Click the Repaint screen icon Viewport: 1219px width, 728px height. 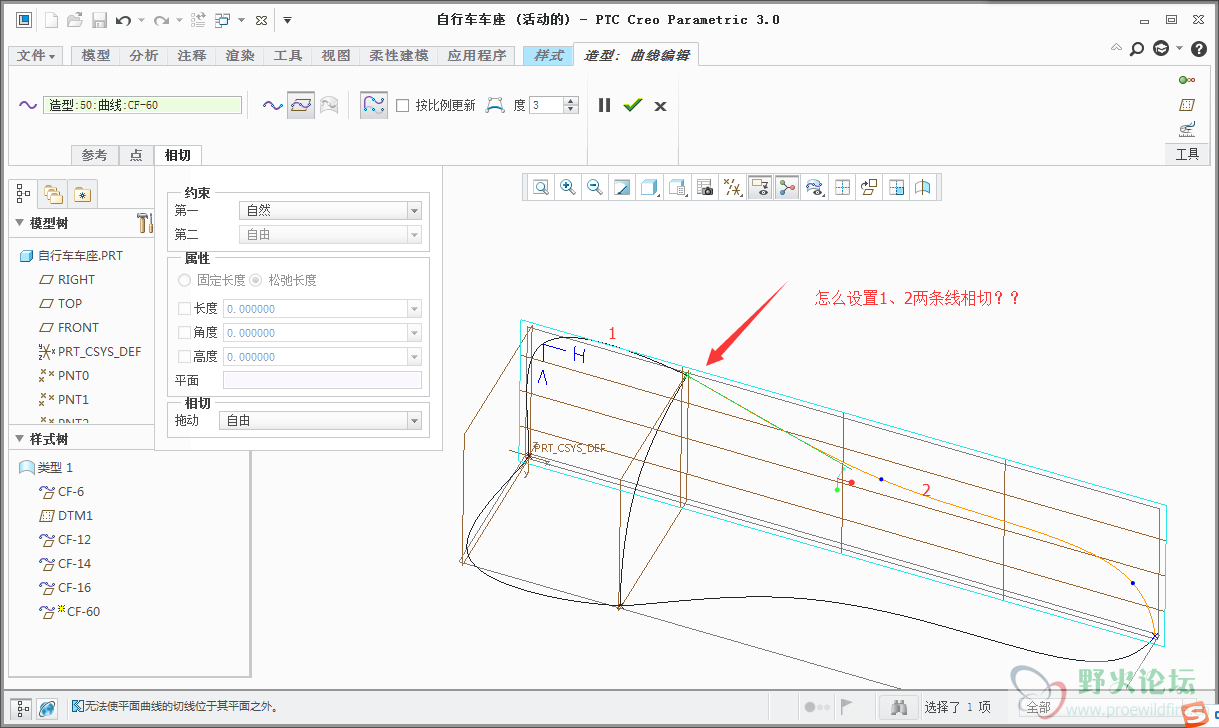[x=622, y=187]
